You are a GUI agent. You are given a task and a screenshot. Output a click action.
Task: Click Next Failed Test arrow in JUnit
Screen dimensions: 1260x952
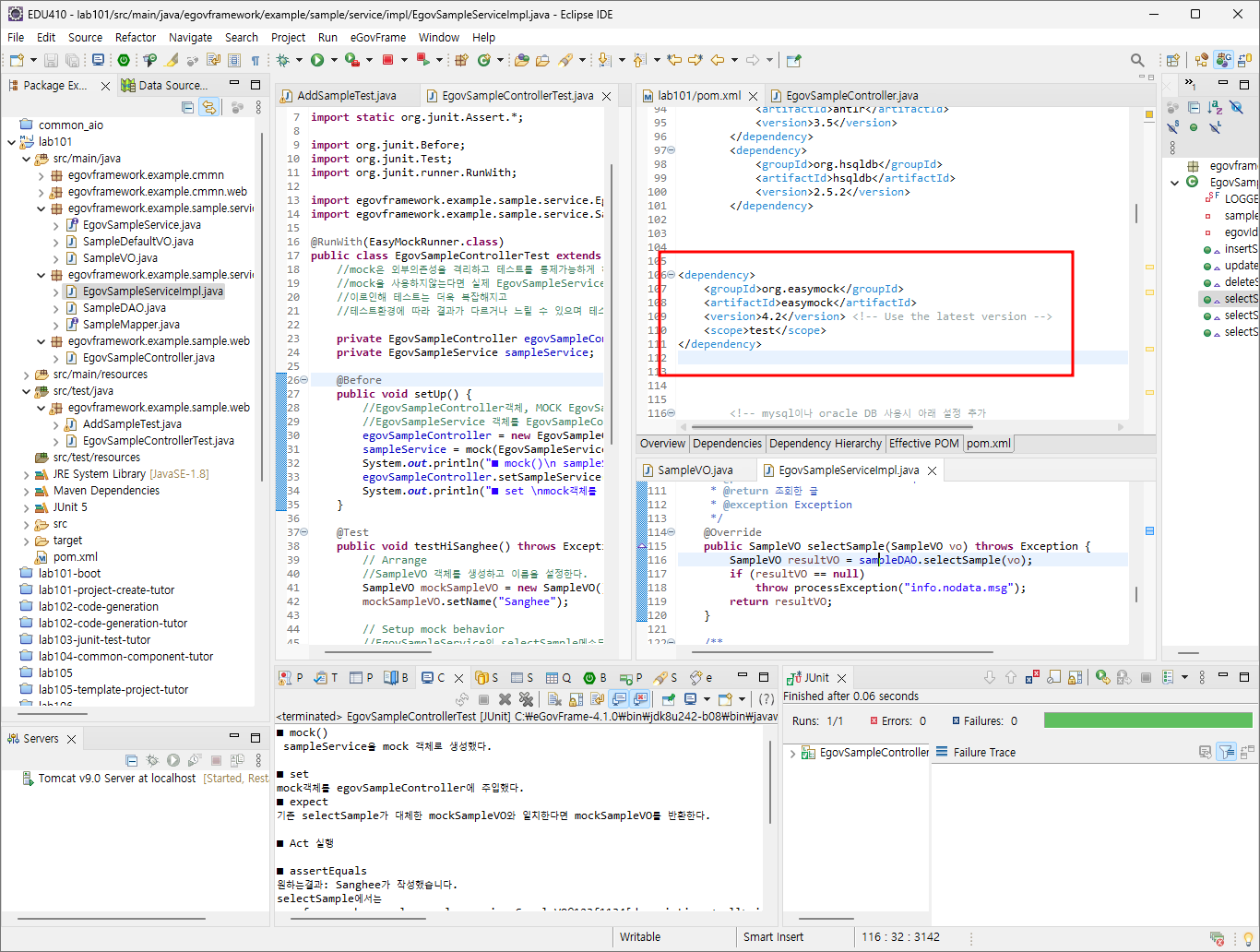tap(990, 677)
